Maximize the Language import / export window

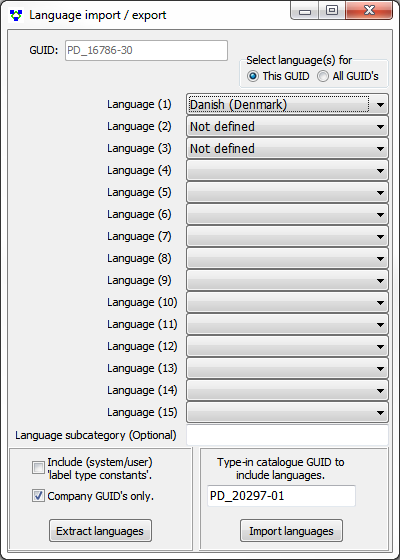(332, 10)
